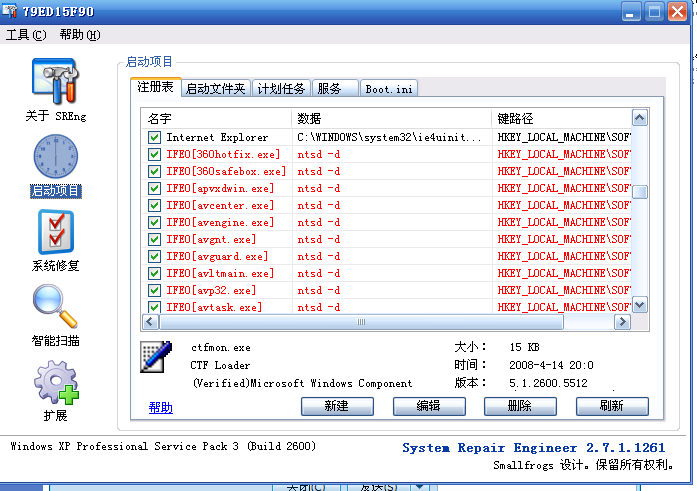
Task: Click the horizontal scroll right arrow
Action: (x=622, y=322)
